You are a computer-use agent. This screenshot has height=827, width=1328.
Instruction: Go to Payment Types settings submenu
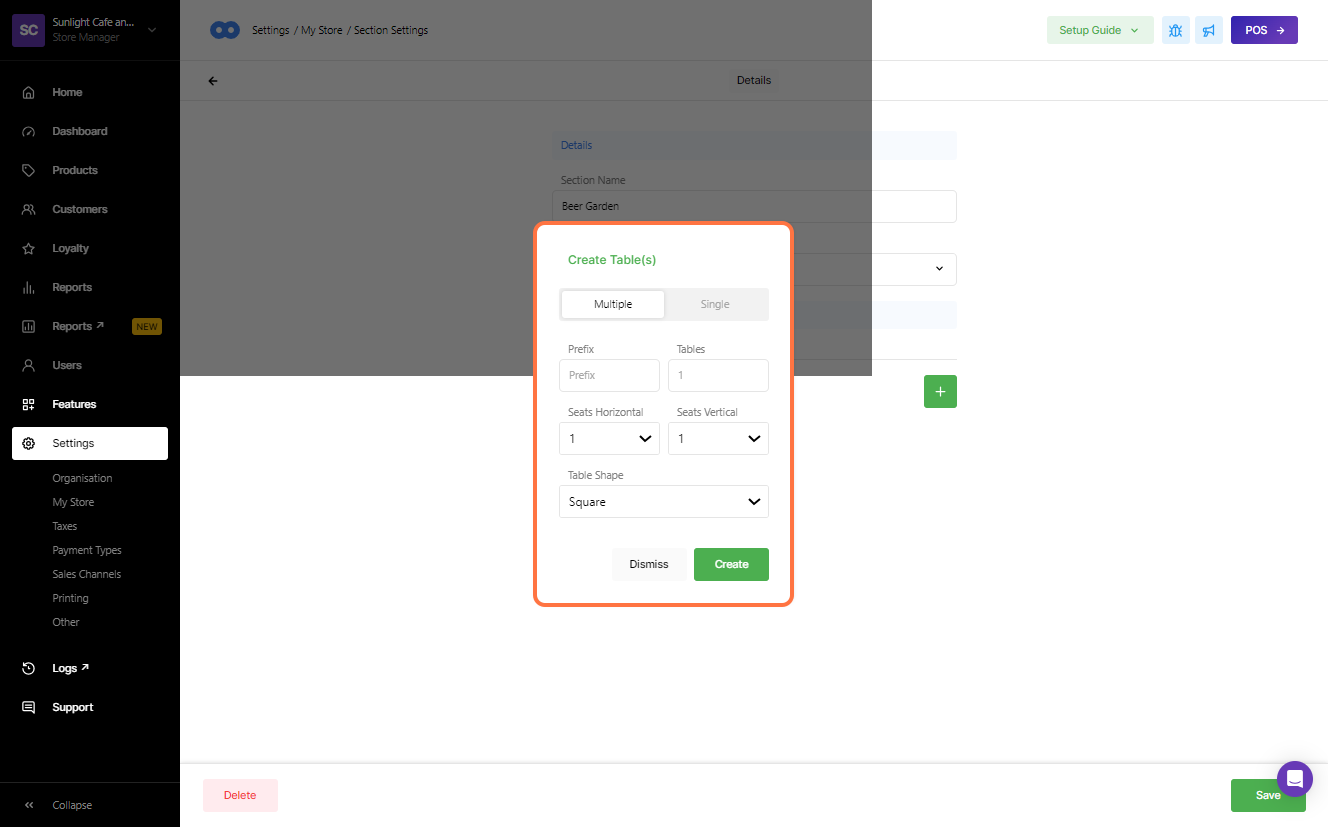[87, 550]
